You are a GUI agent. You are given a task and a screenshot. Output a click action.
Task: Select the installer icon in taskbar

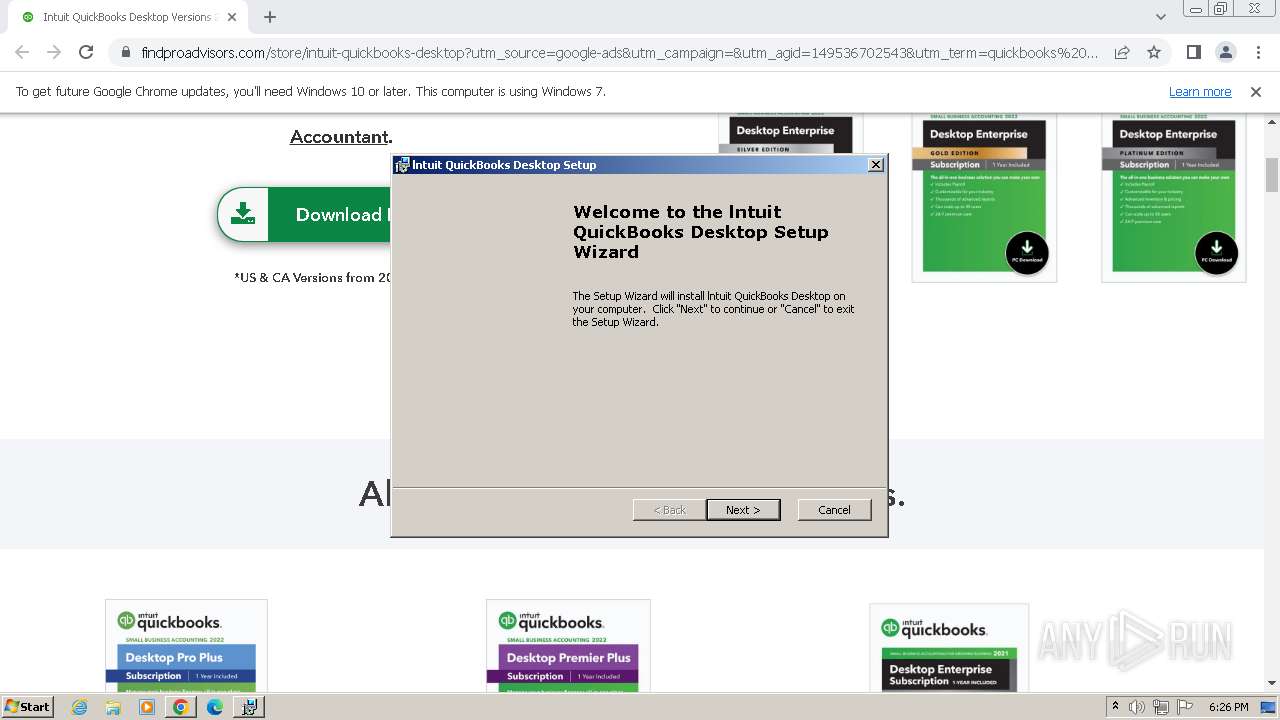click(x=249, y=707)
